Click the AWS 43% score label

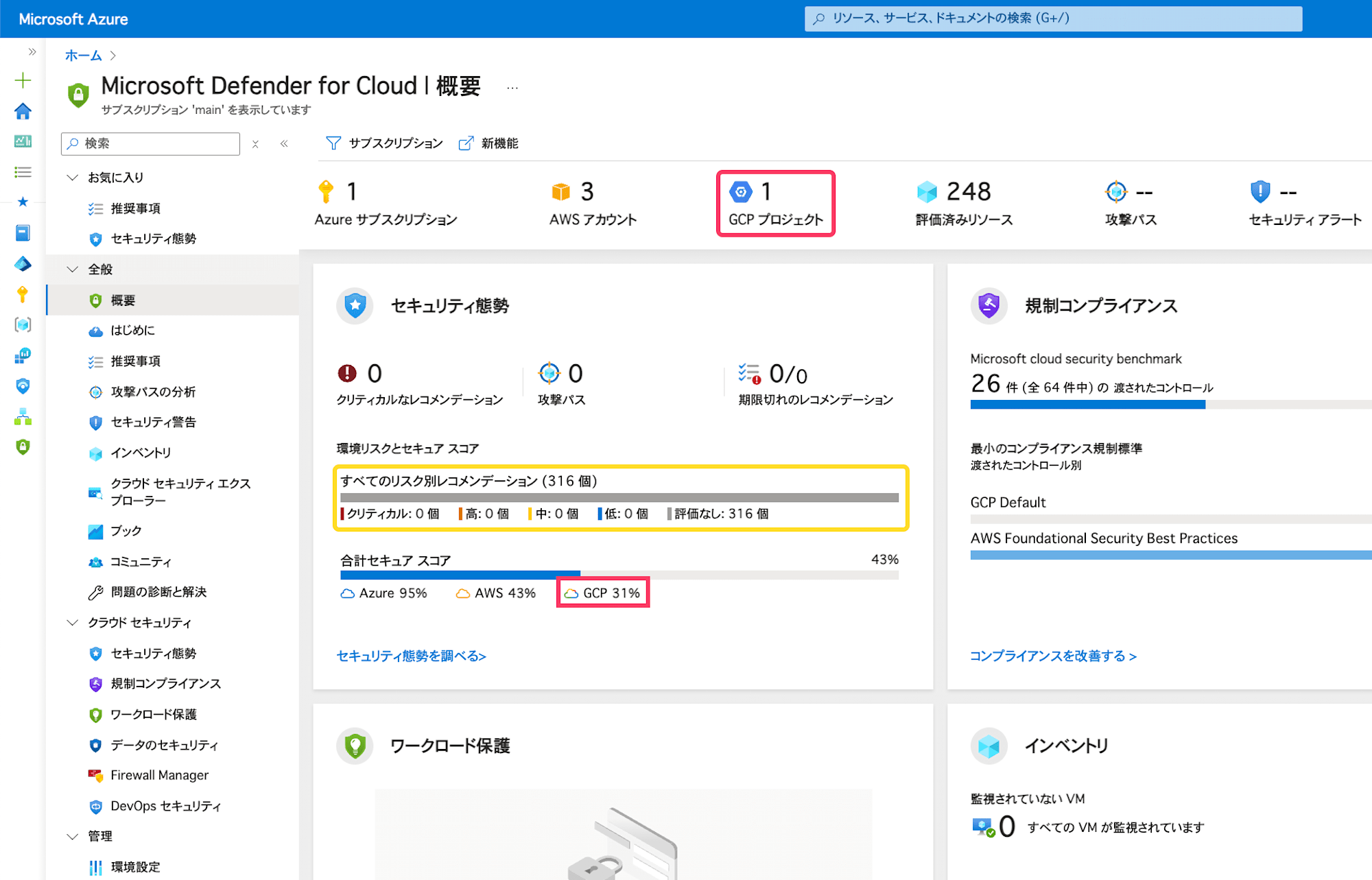pos(496,593)
